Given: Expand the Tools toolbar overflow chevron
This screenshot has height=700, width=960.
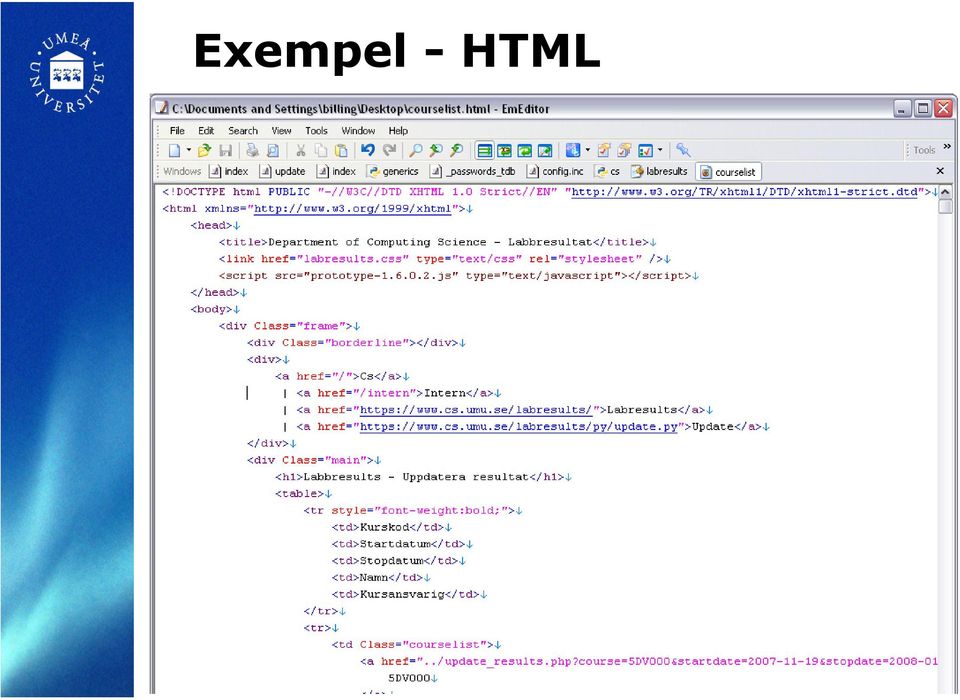Looking at the screenshot, I should pyautogui.click(x=947, y=147).
